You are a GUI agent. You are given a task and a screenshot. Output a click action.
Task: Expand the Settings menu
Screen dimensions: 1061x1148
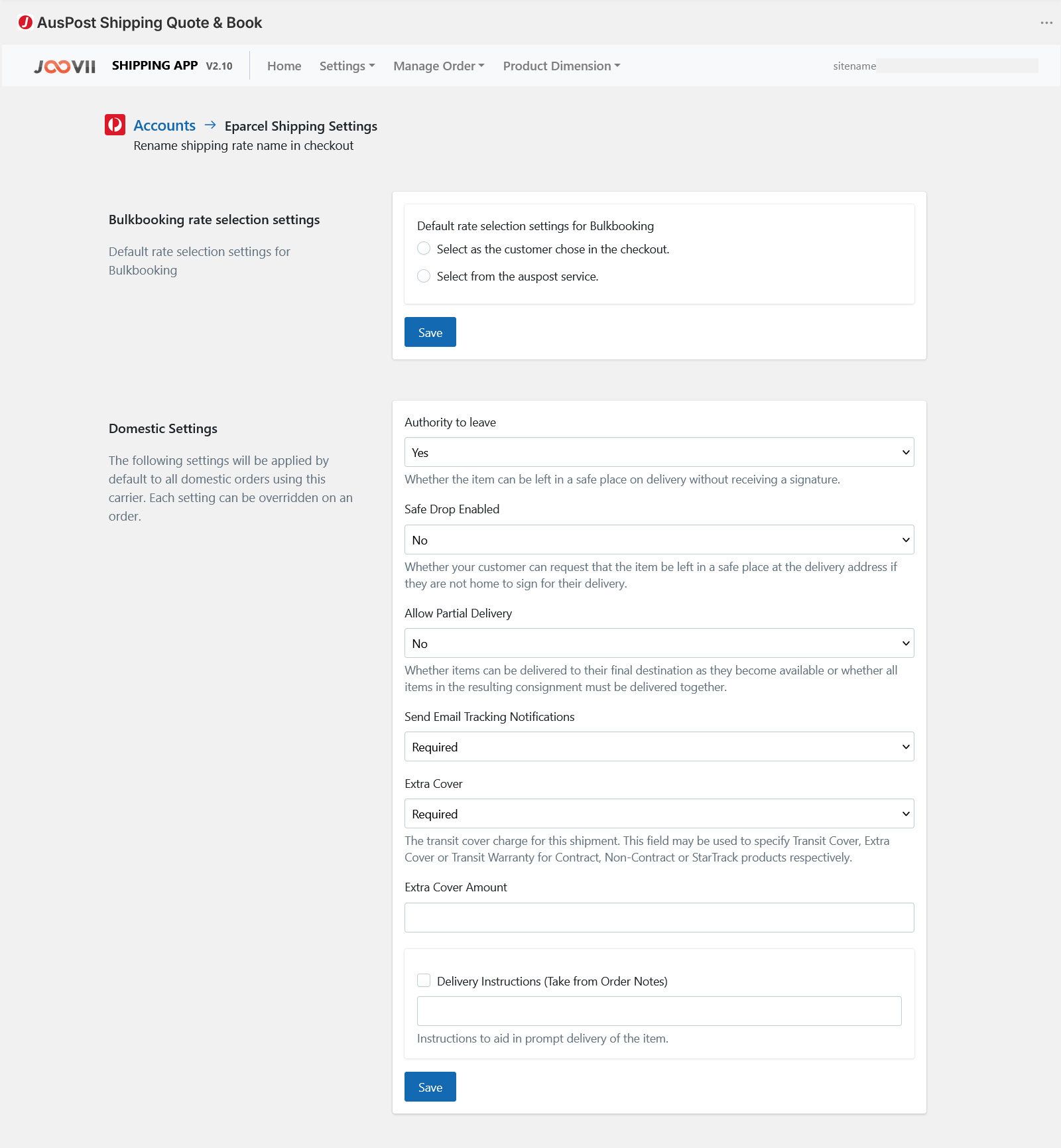click(347, 66)
